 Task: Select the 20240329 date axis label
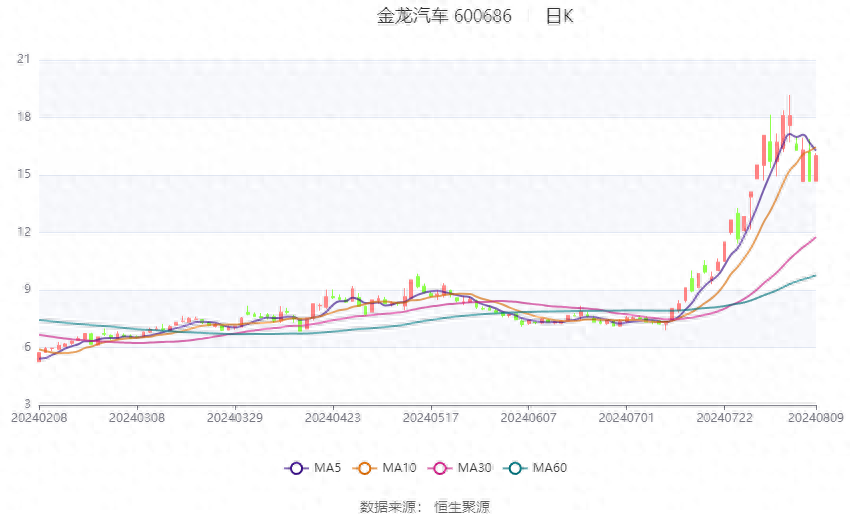click(x=235, y=418)
